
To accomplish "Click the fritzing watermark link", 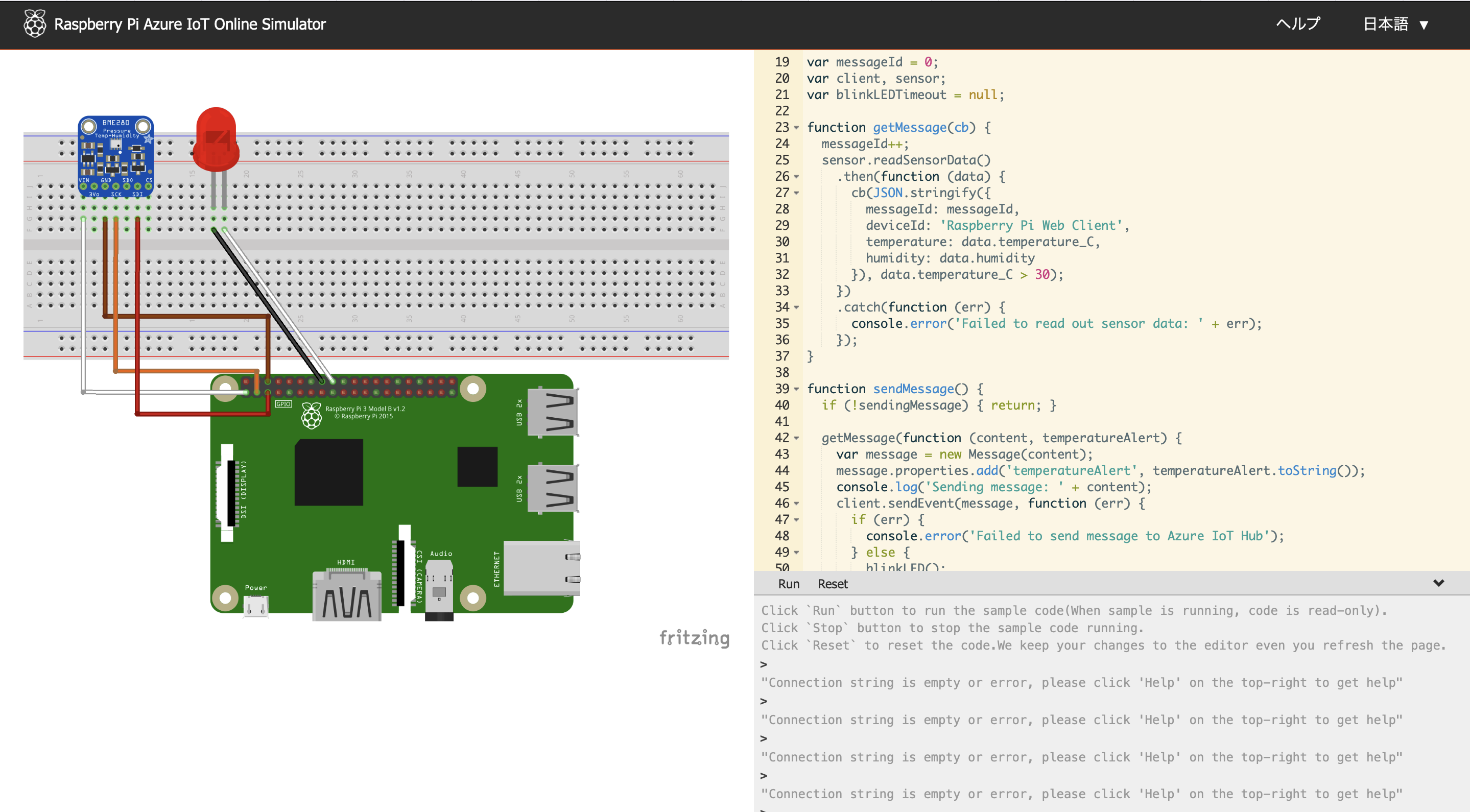I will click(694, 637).
